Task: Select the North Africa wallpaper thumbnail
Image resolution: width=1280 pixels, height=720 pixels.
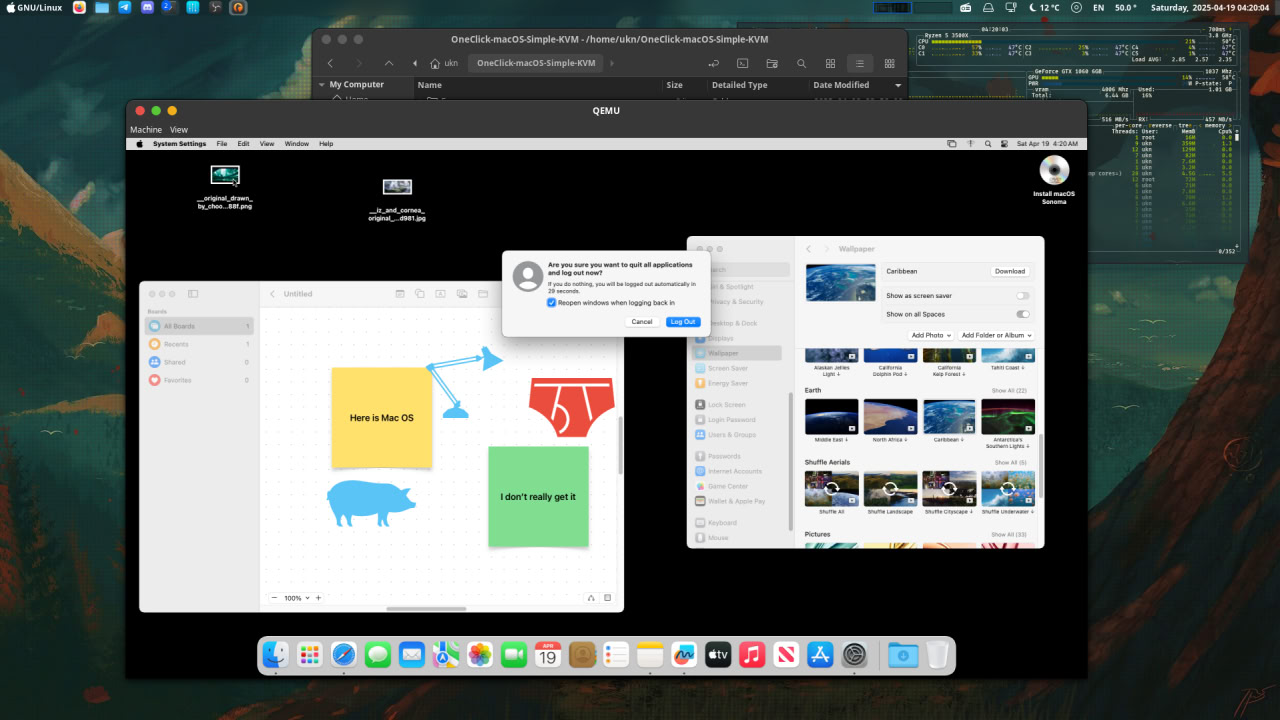Action: click(x=890, y=417)
